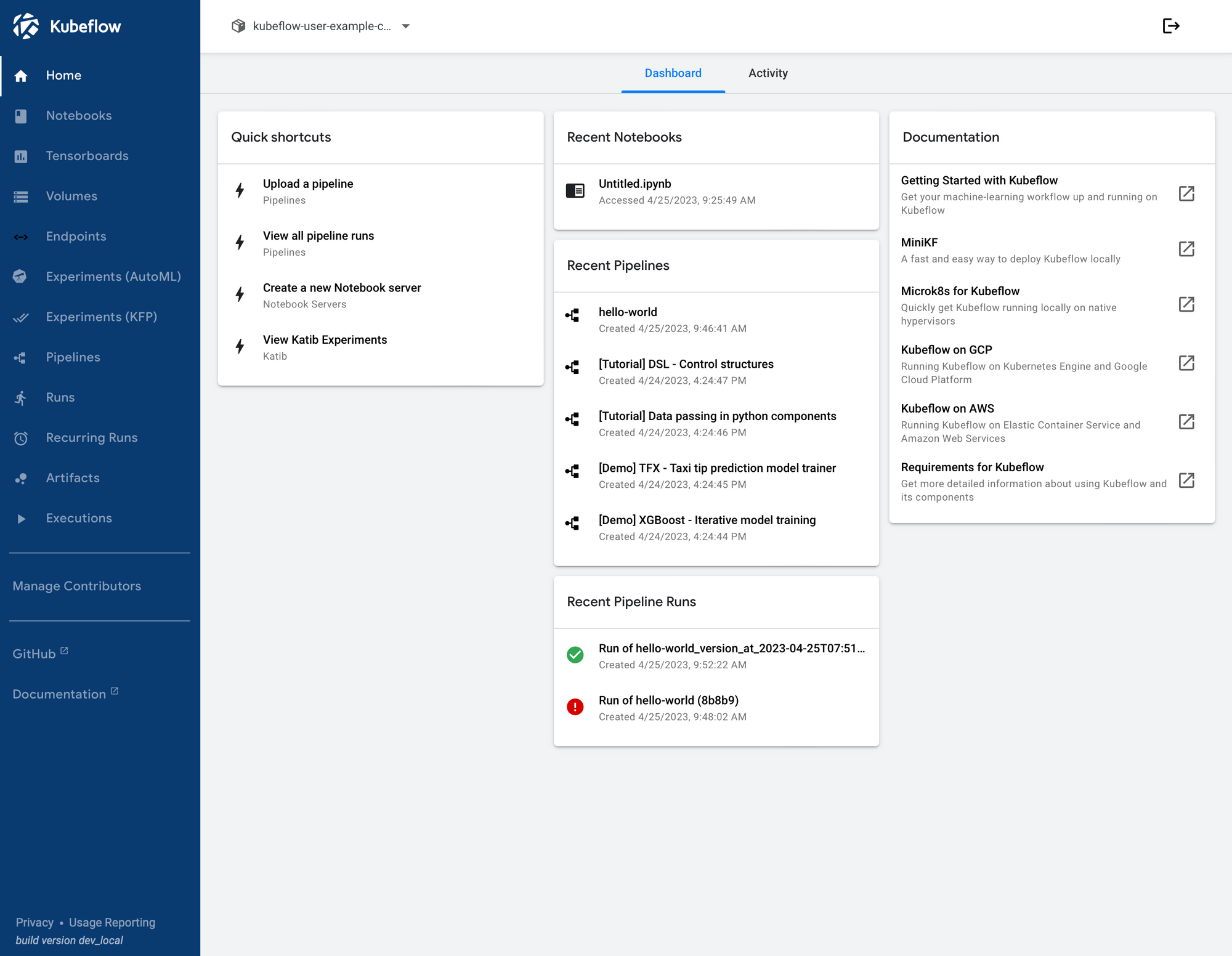Image resolution: width=1232 pixels, height=956 pixels.
Task: Click lightning icon beside View all pipeline runs
Action: coord(240,242)
